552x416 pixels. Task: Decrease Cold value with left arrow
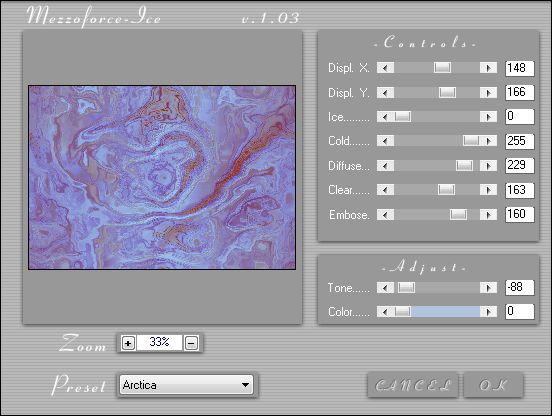pyautogui.click(x=385, y=141)
